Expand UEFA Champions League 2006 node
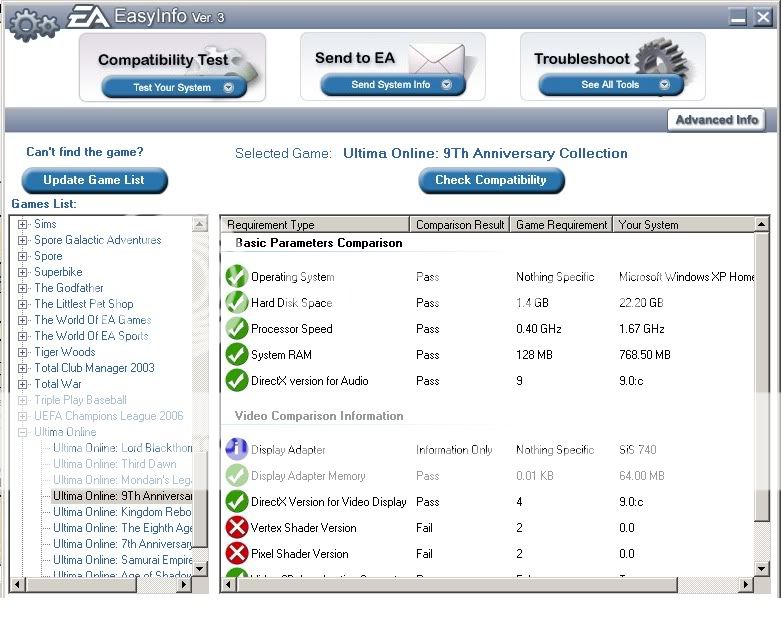The width and height of the screenshot is (781, 621). pyautogui.click(x=22, y=416)
